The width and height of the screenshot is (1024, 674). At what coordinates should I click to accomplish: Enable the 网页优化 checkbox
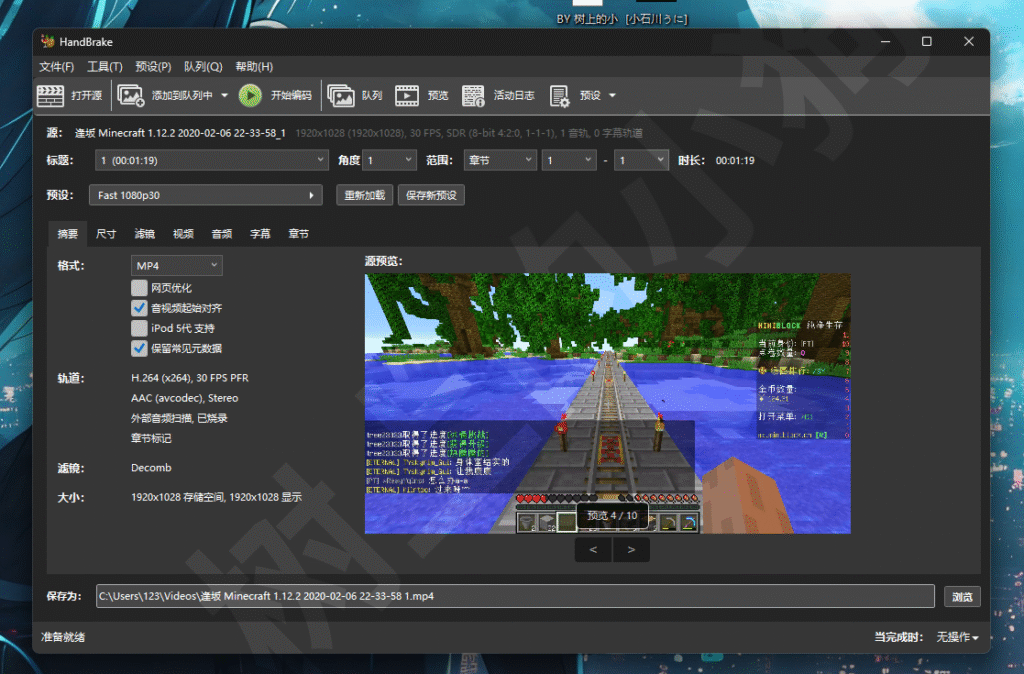(x=139, y=288)
